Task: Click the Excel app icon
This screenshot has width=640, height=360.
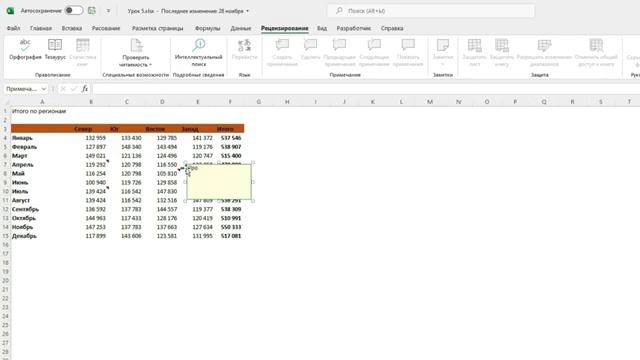Action: coord(10,11)
